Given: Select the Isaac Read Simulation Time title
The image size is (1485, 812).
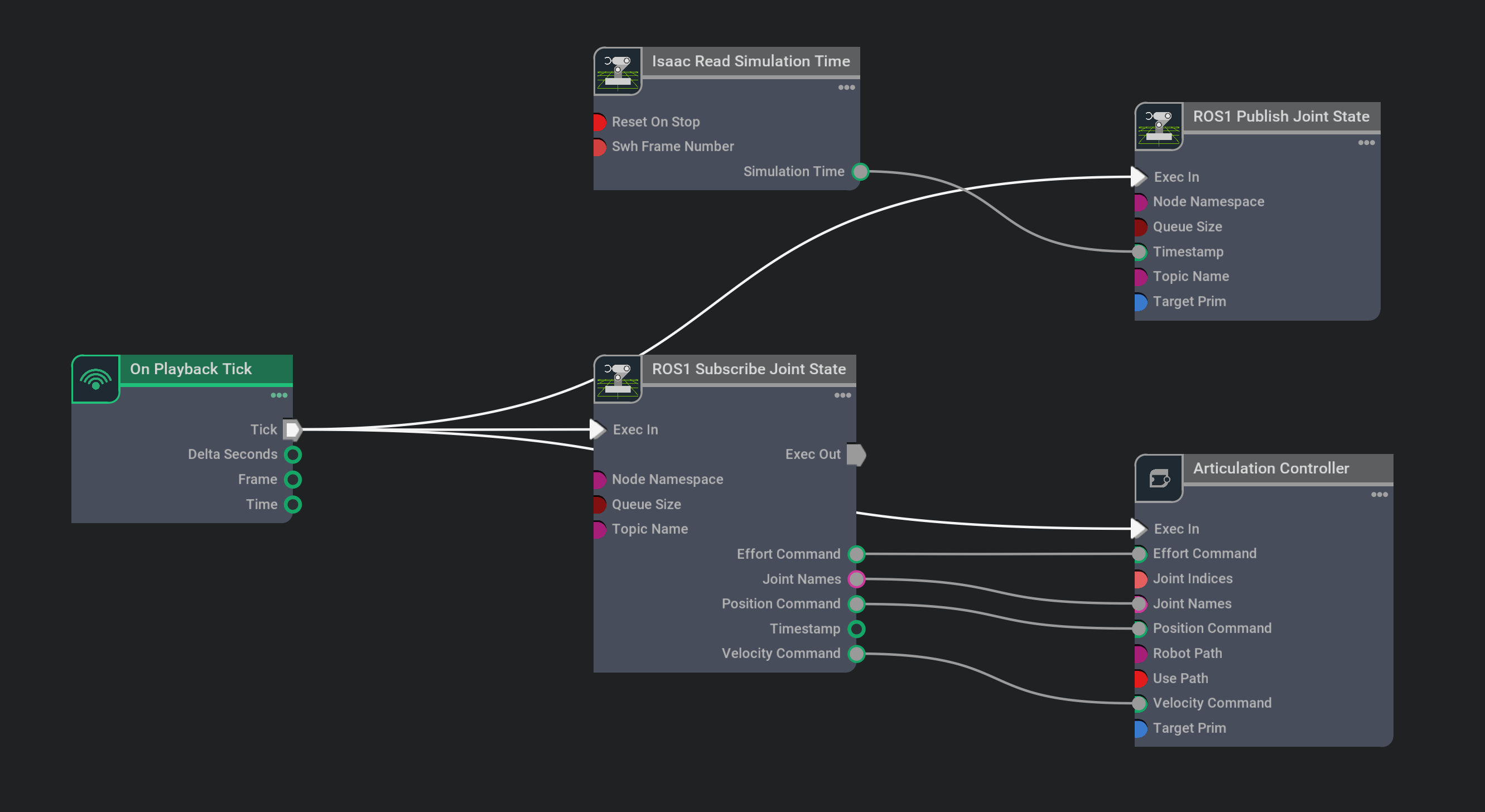Looking at the screenshot, I should click(750, 61).
